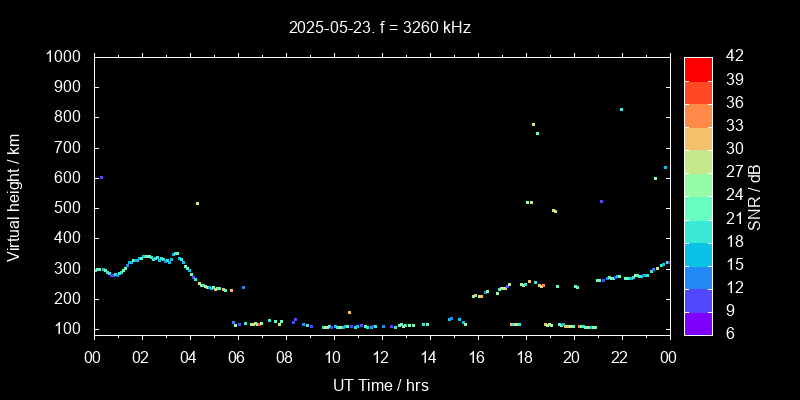Click the red 39–42 dB colorbar segment
Viewport: 800px width, 400px height.
[698, 68]
